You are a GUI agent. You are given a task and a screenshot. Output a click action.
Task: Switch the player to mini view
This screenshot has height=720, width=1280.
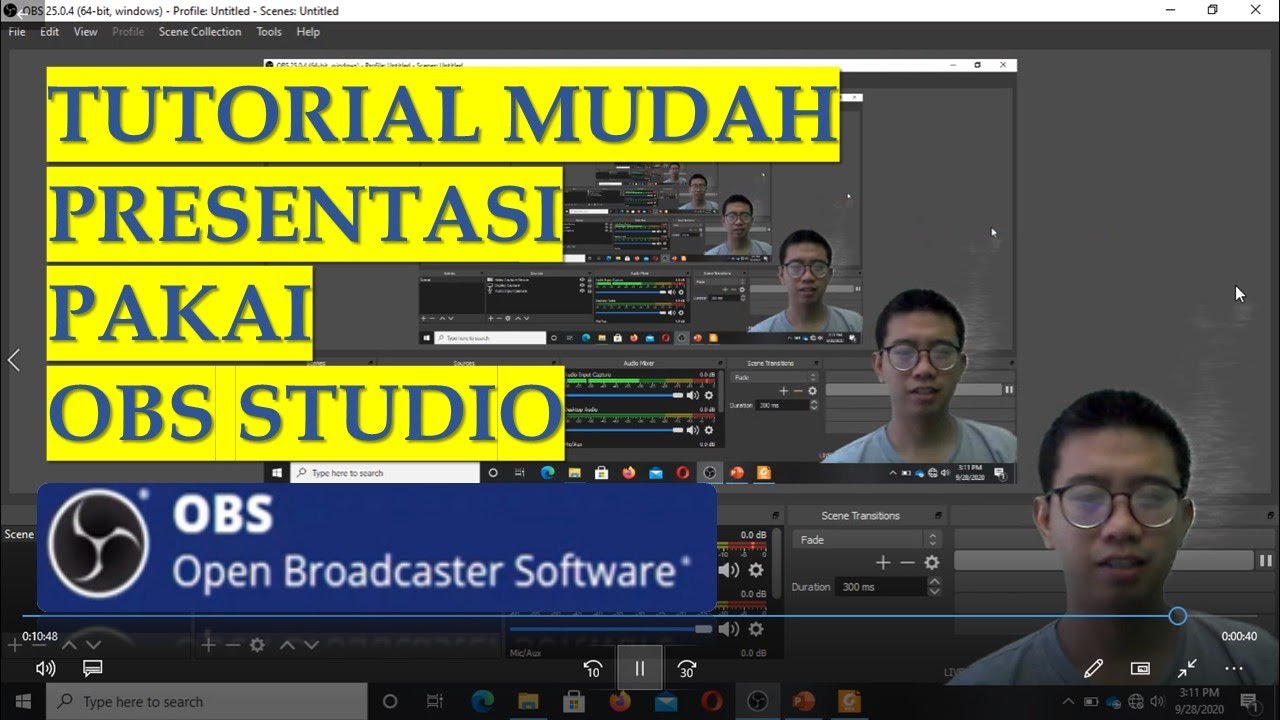[1140, 668]
